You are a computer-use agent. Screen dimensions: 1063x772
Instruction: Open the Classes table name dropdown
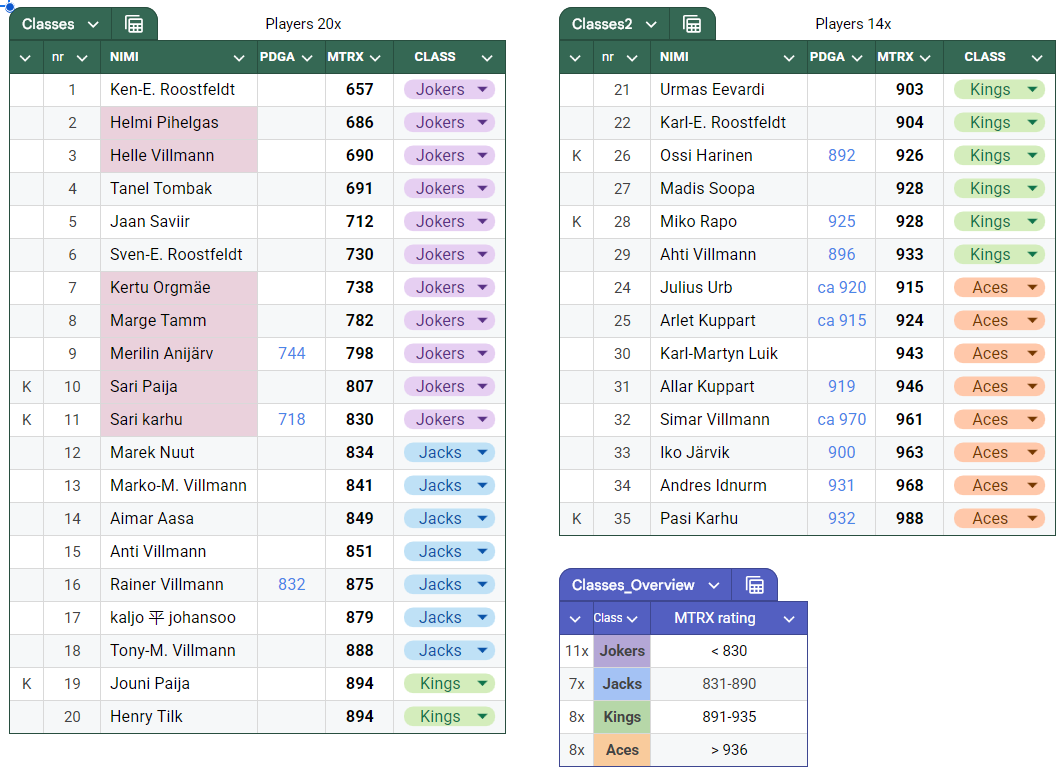(x=93, y=24)
